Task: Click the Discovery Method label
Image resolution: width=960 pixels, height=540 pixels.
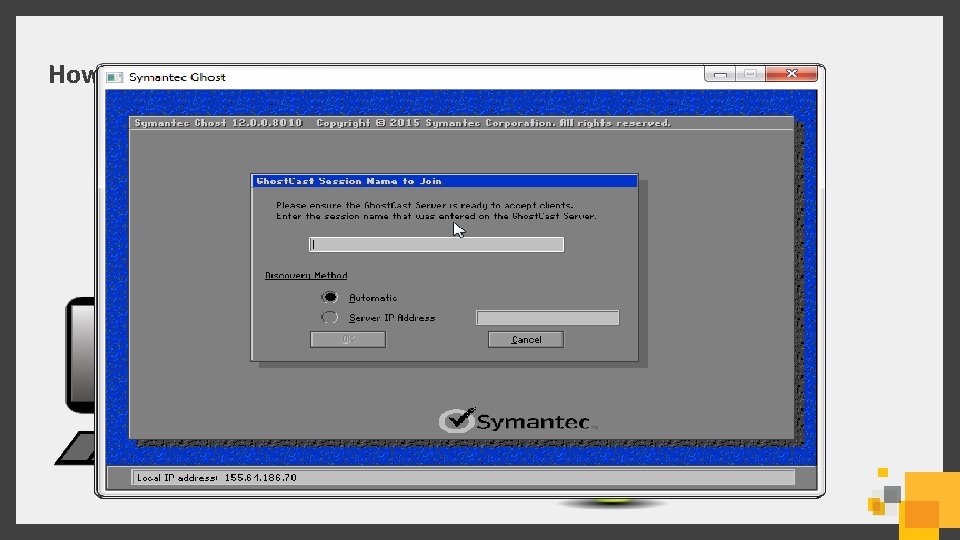Action: tap(306, 276)
